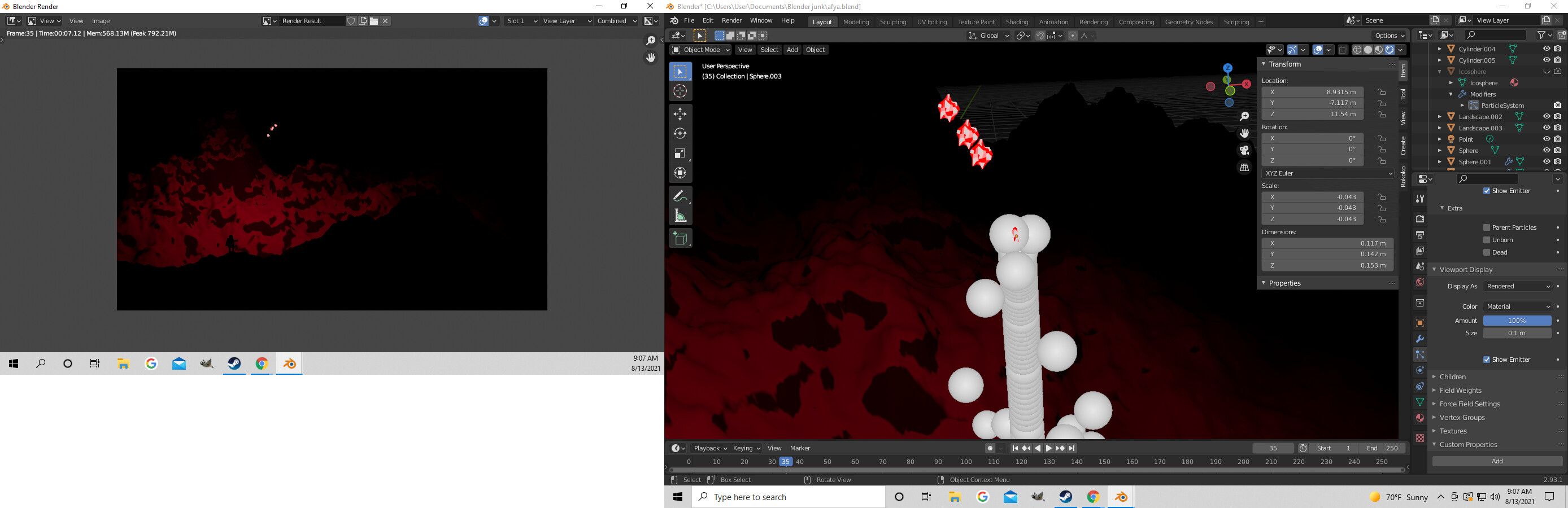1568x508 pixels.
Task: Switch to the Shading workspace tab
Action: pyautogui.click(x=1017, y=21)
